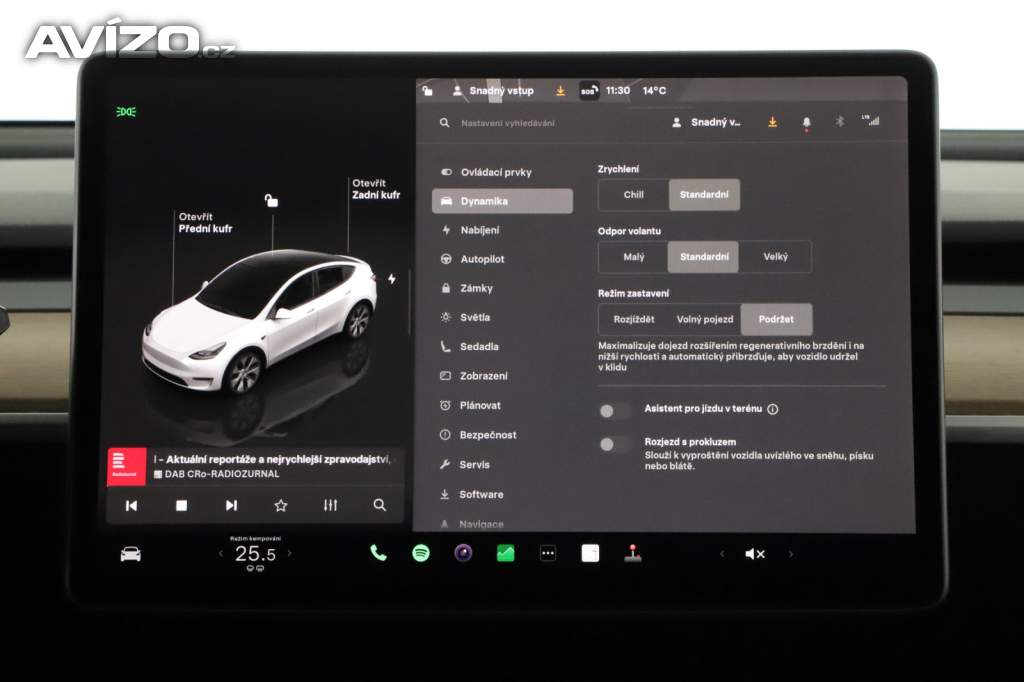Open the media equalizer settings icon
Screen dimensions: 1024x682
click(x=330, y=505)
